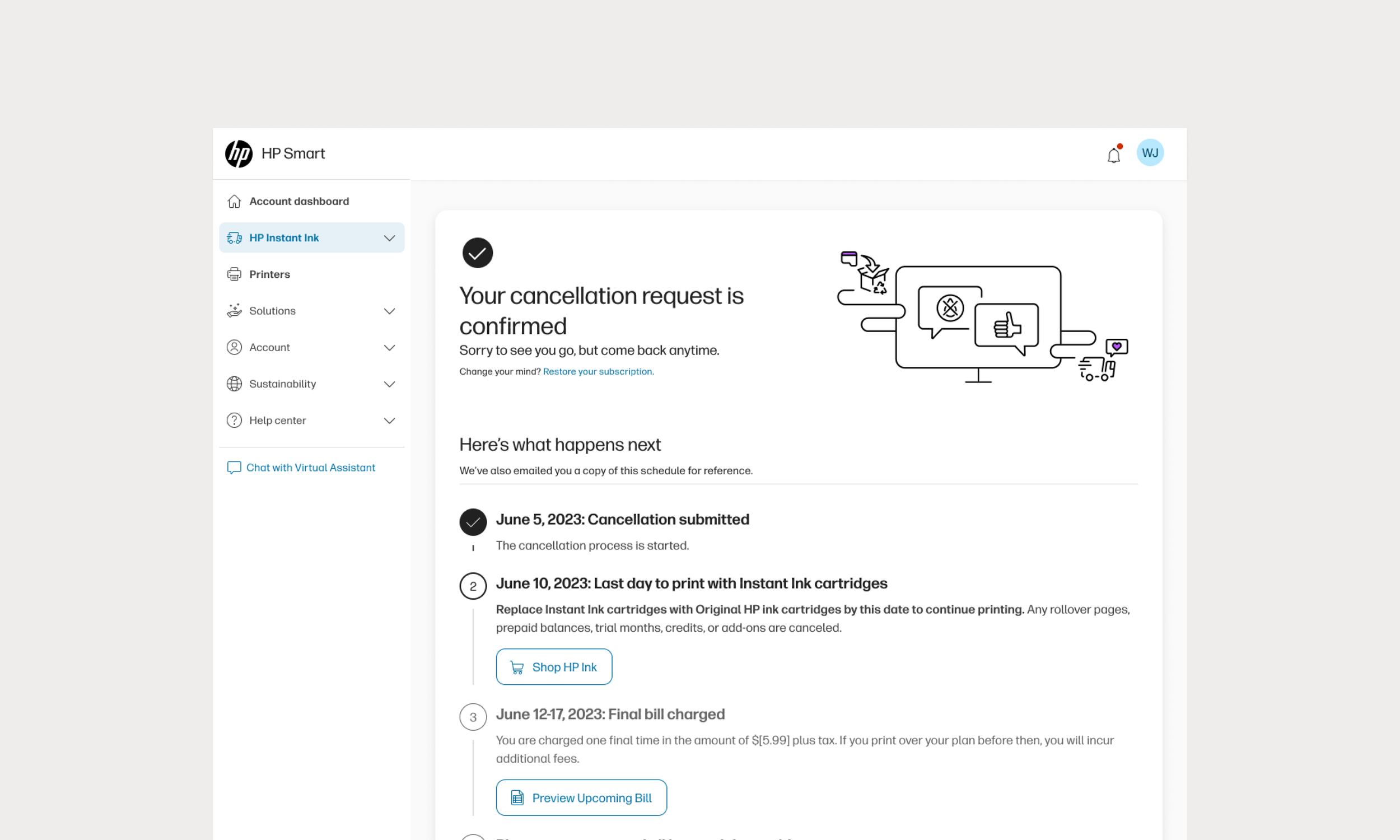Open Chat with Virtual Assistant

[x=310, y=468]
